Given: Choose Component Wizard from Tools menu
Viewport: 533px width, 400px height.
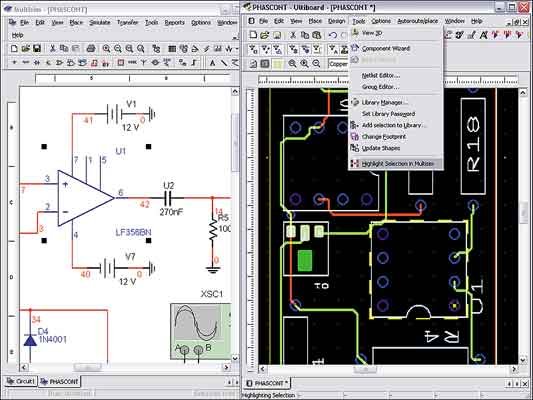Looking at the screenshot, I should tap(396, 48).
